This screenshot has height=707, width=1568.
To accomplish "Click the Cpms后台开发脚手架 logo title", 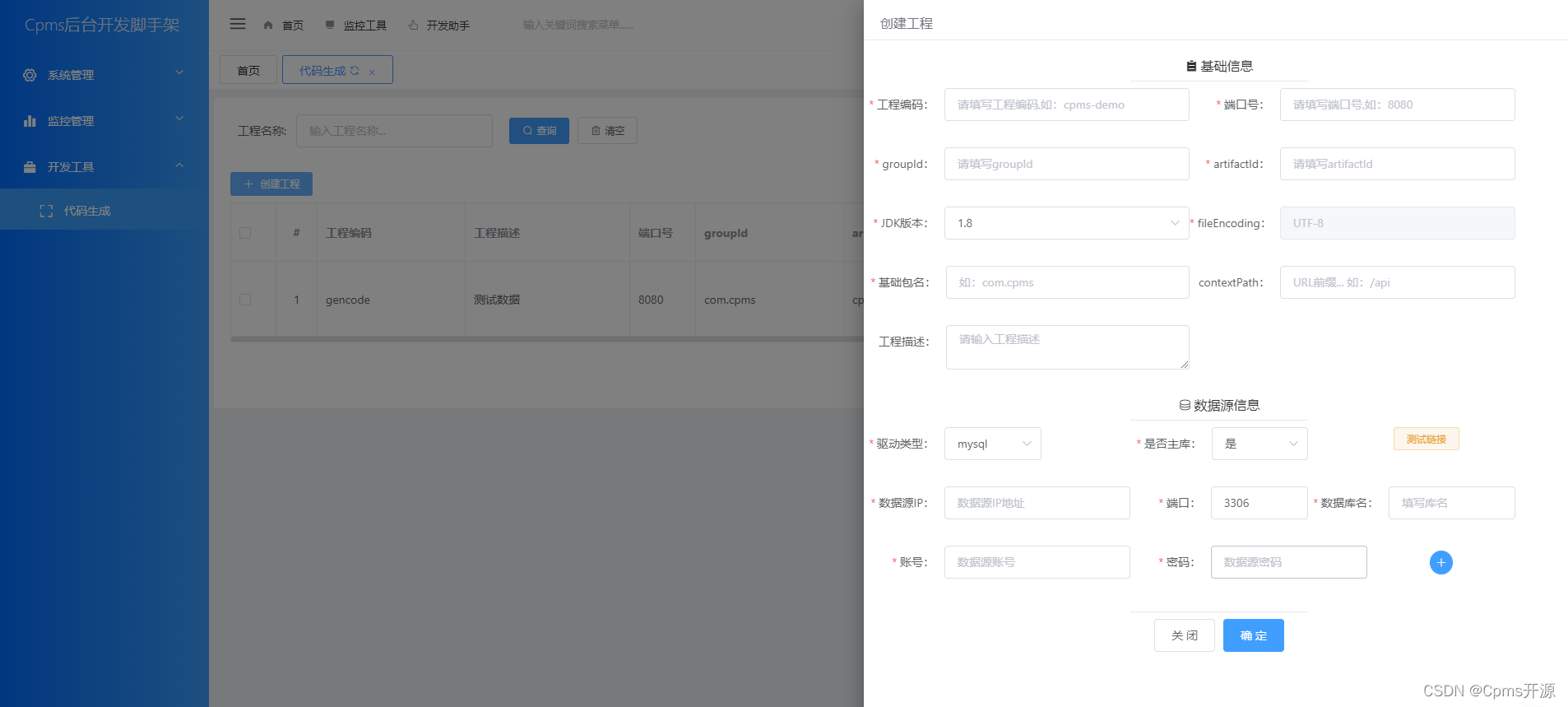I will (x=102, y=25).
